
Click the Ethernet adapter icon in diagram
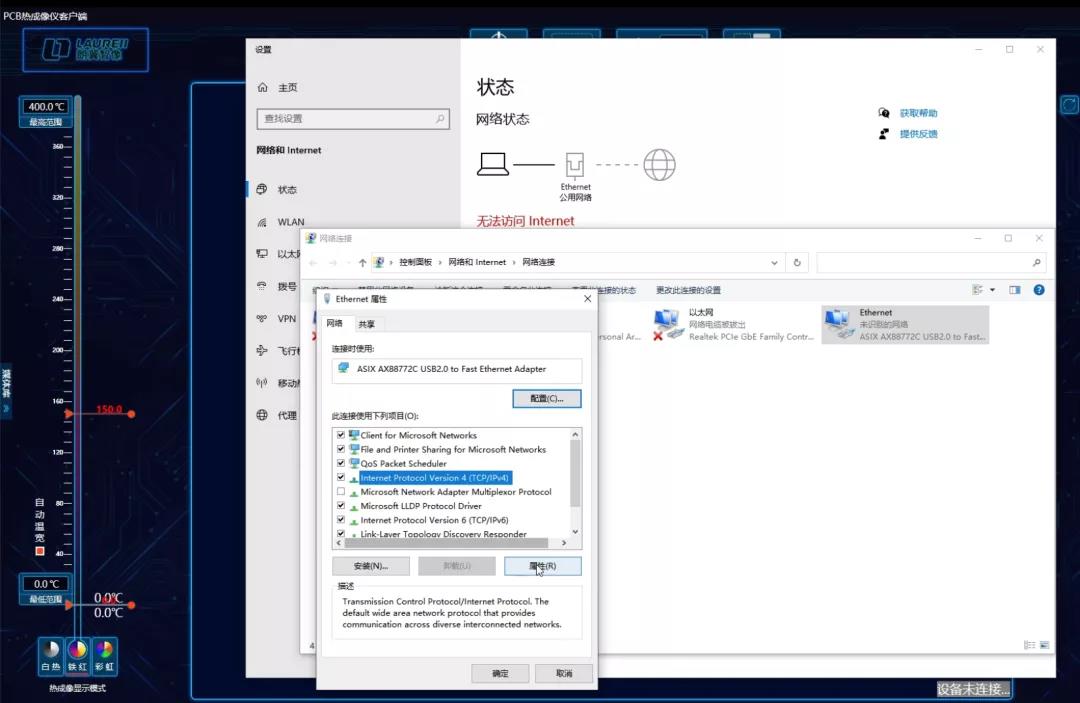point(574,165)
